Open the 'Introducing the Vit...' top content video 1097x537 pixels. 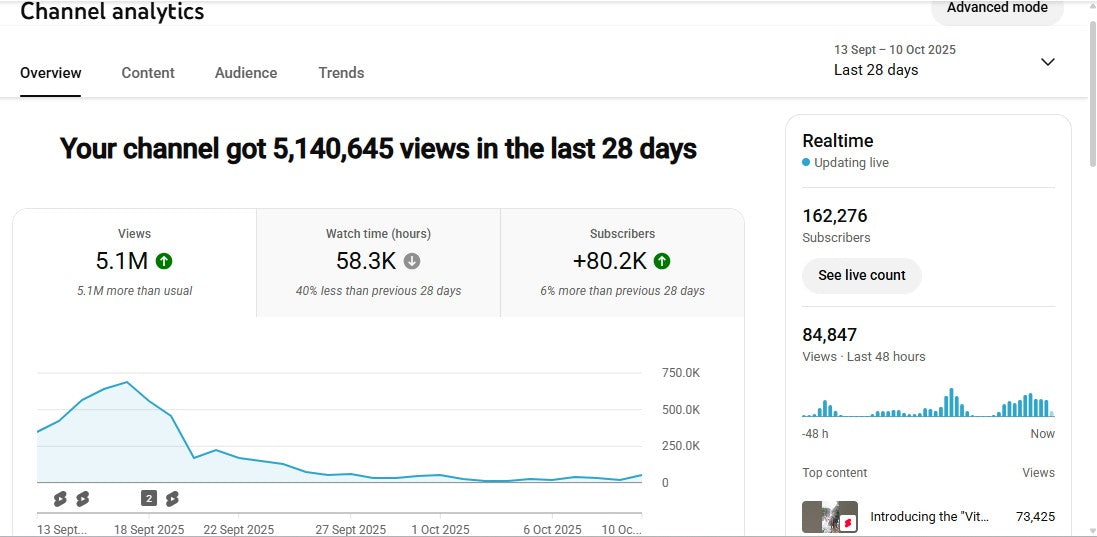929,517
